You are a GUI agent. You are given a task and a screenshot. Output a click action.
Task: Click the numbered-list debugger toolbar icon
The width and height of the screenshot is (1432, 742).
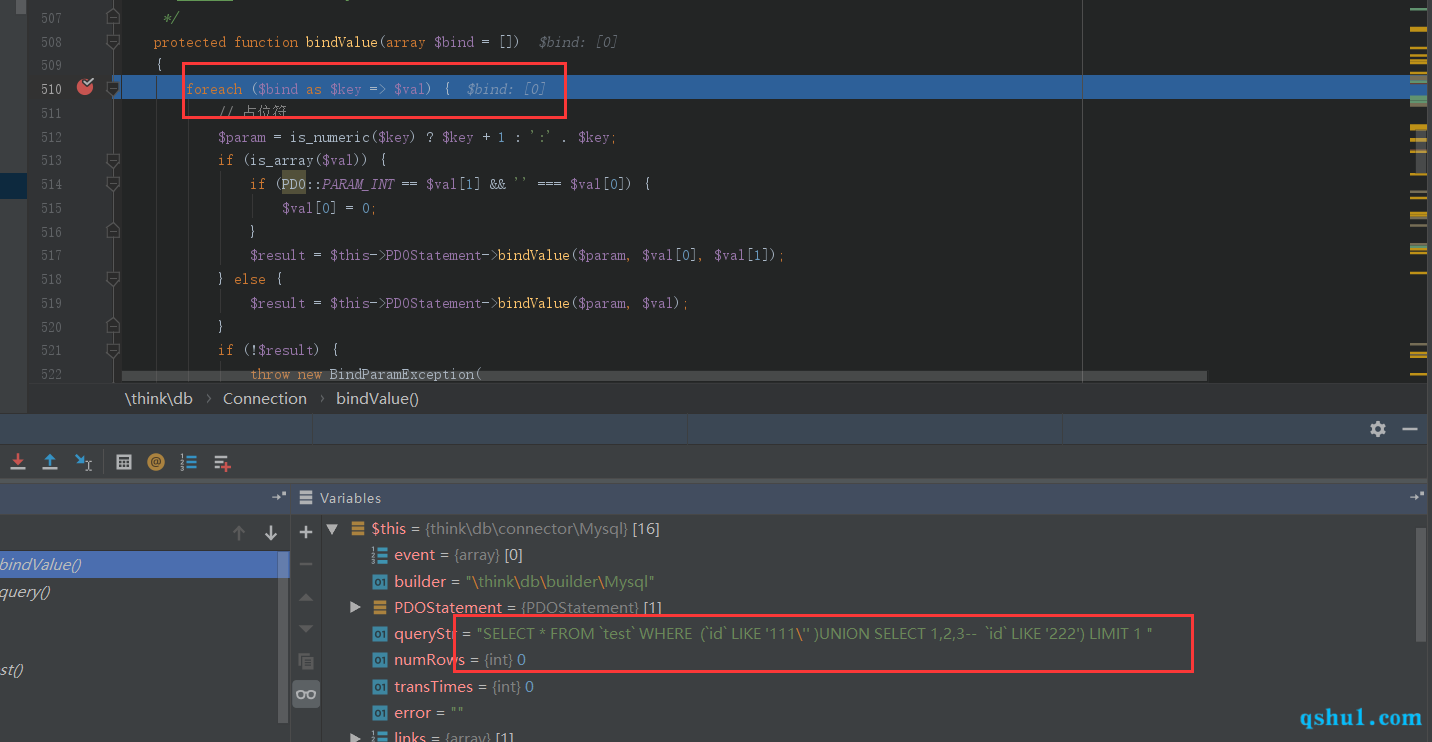coord(189,462)
